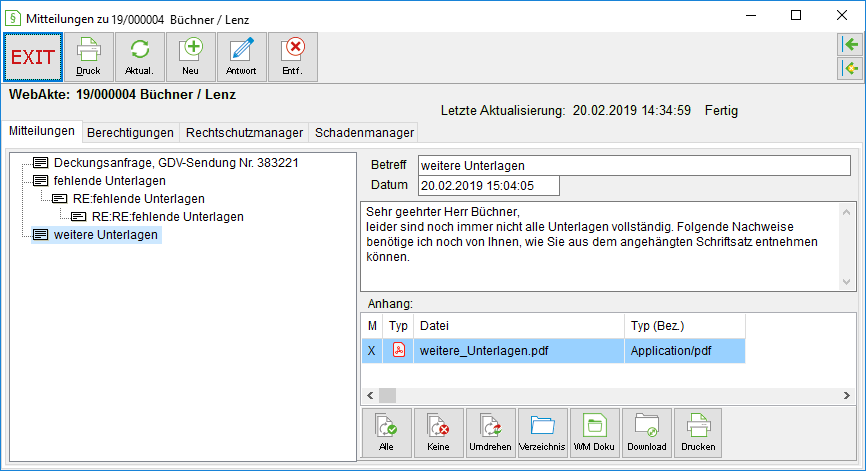Refresh messages with the Aktual. icon
The width and height of the screenshot is (866, 471).
coord(140,57)
